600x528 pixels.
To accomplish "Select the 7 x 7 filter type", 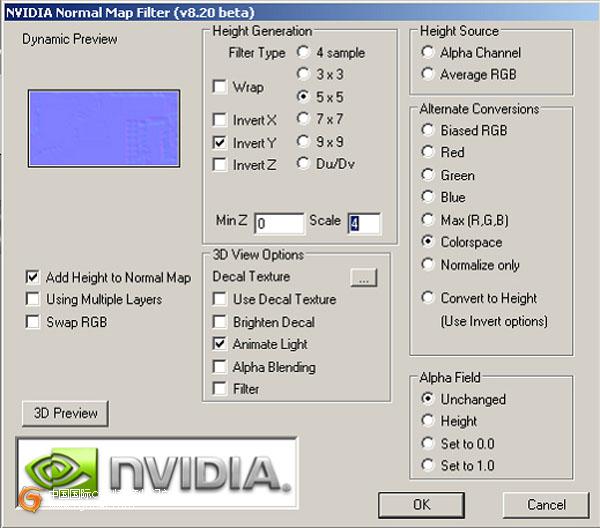I will pos(303,119).
